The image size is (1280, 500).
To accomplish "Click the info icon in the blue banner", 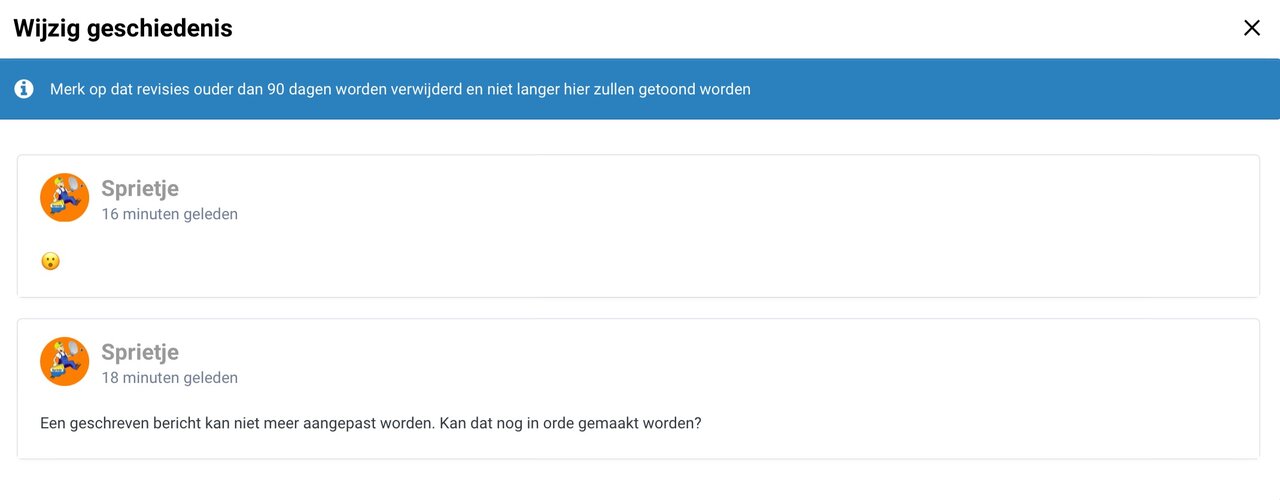I will tap(24, 89).
